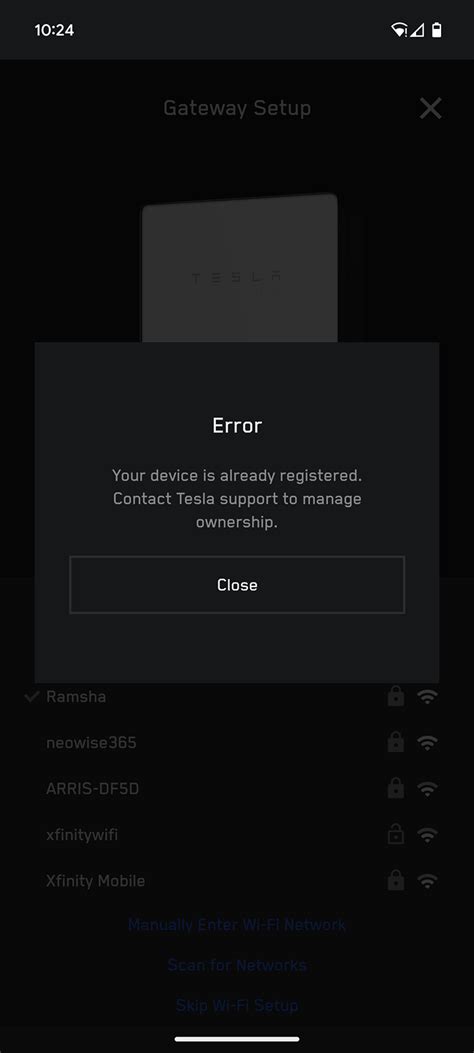Tap the unlocked padlock beside xfinitywifi
The image size is (474, 1053).
click(x=396, y=834)
